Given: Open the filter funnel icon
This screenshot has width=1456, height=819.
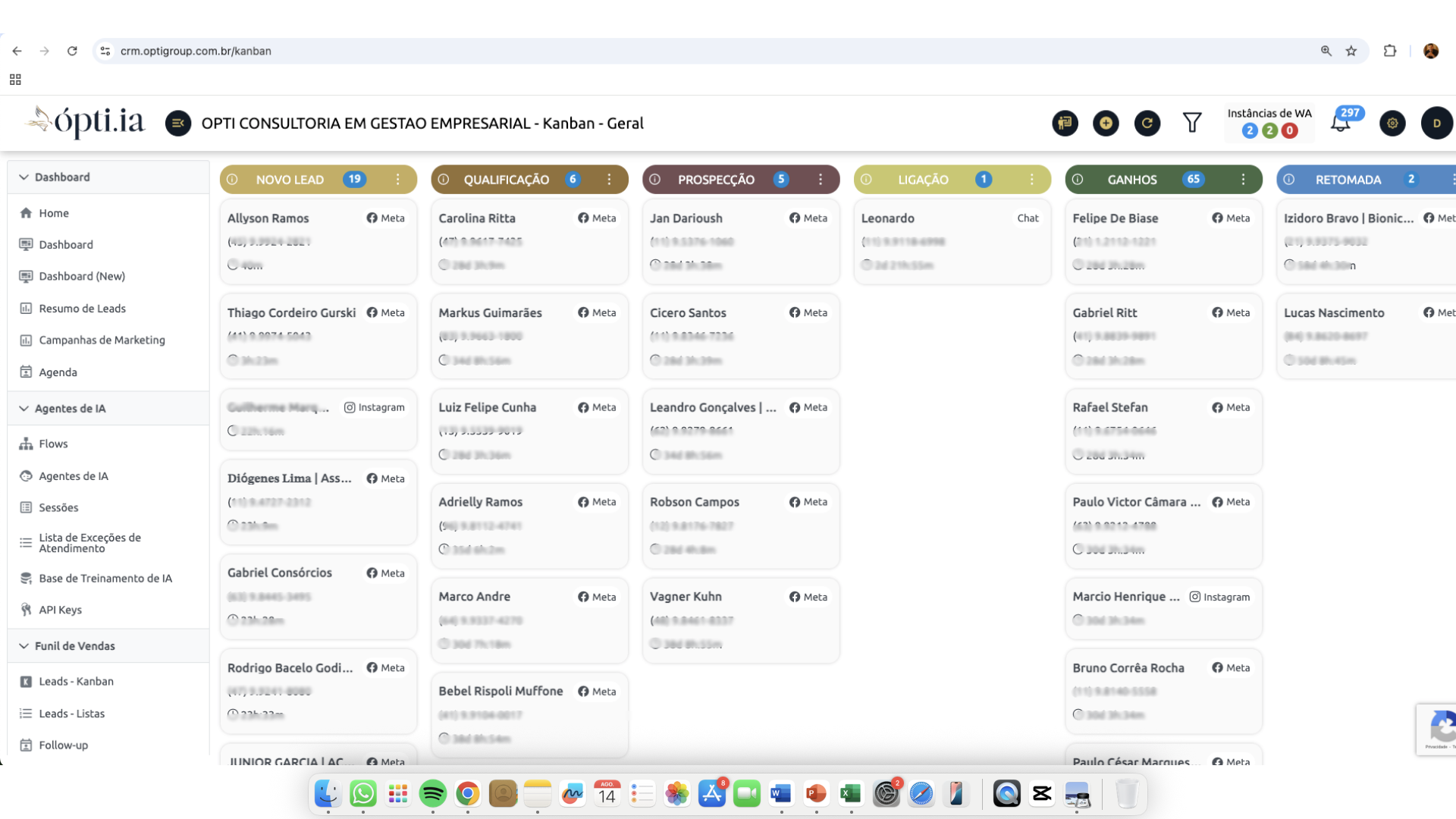Looking at the screenshot, I should (x=1192, y=123).
